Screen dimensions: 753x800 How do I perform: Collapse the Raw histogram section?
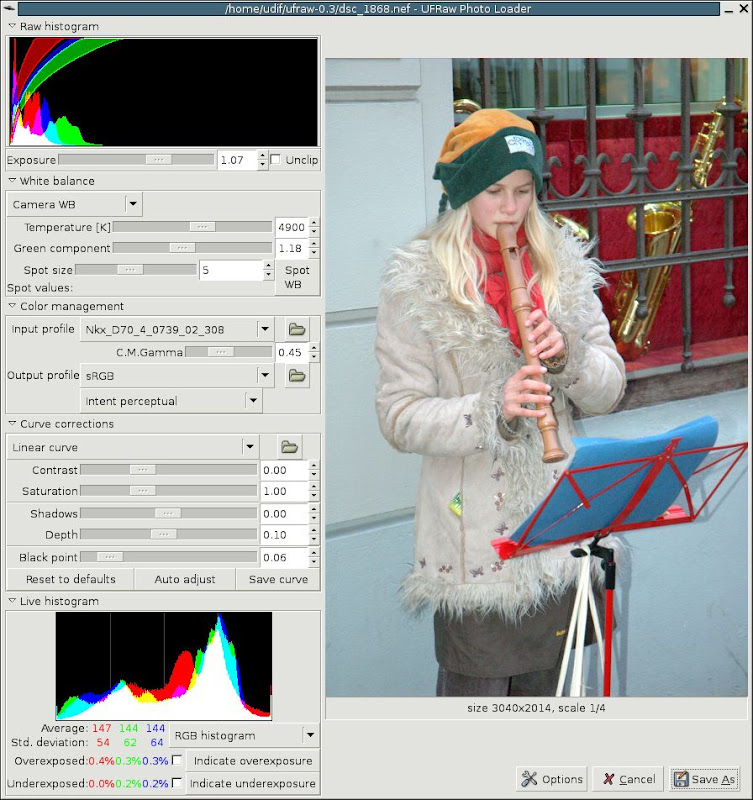click(12, 26)
